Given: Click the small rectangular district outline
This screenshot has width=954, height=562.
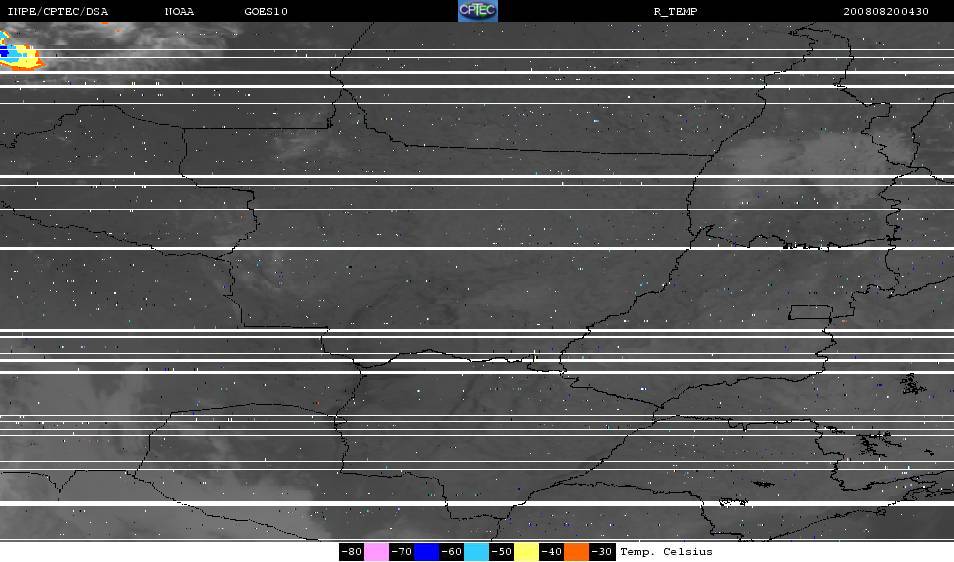Looking at the screenshot, I should (810, 312).
